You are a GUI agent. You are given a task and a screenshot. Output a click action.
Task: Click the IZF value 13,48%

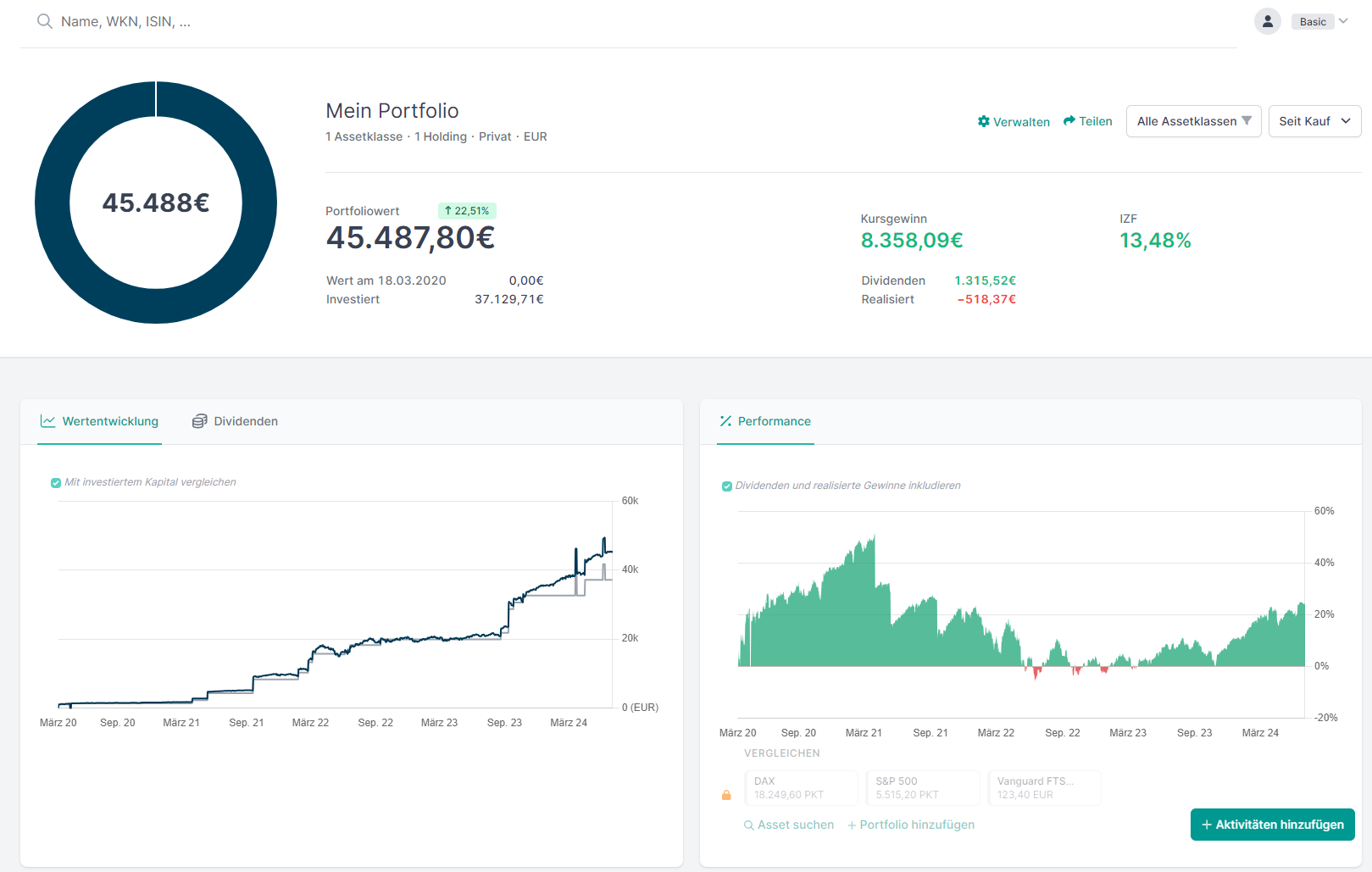point(1155,241)
